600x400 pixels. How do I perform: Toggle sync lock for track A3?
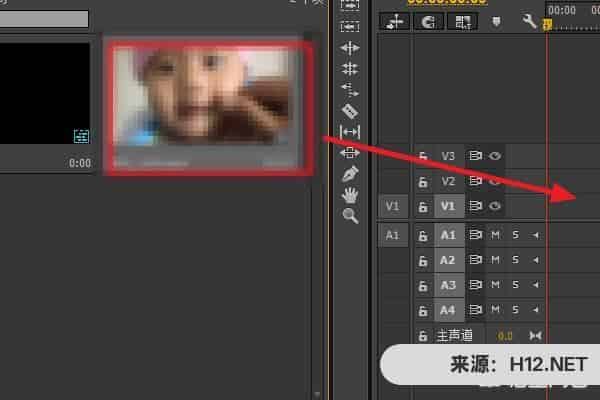tap(475, 285)
